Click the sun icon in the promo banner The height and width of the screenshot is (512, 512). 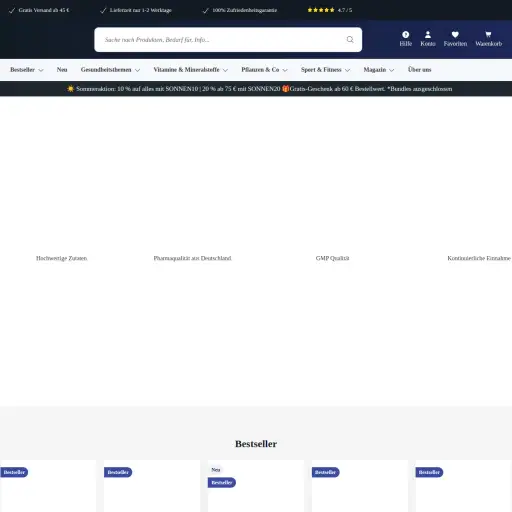(x=70, y=89)
